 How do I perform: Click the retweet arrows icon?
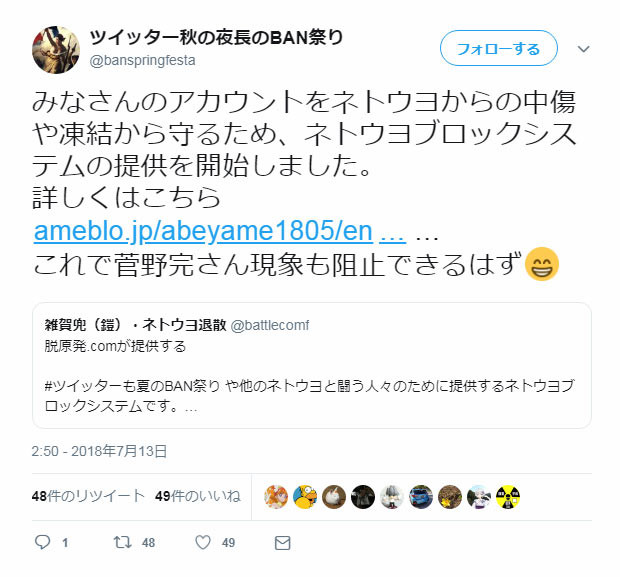pyautogui.click(x=122, y=542)
